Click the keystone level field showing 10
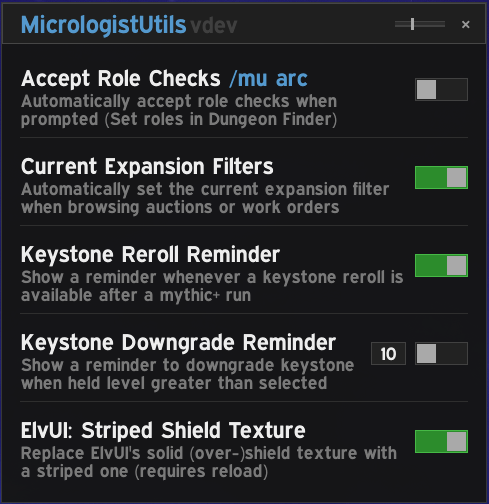 pos(388,353)
